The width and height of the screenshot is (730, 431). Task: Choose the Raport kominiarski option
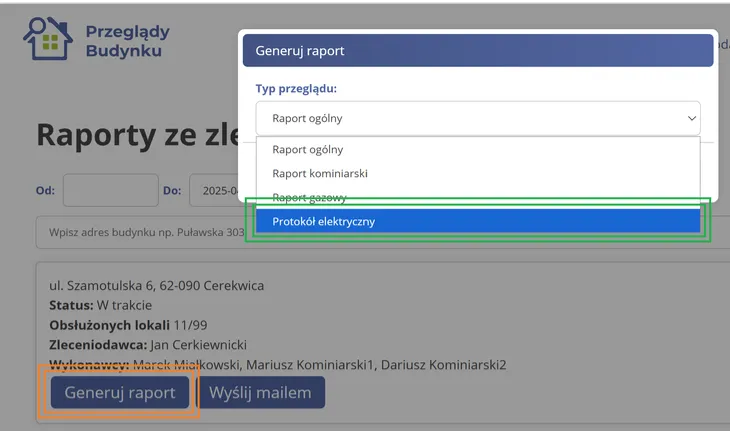478,174
